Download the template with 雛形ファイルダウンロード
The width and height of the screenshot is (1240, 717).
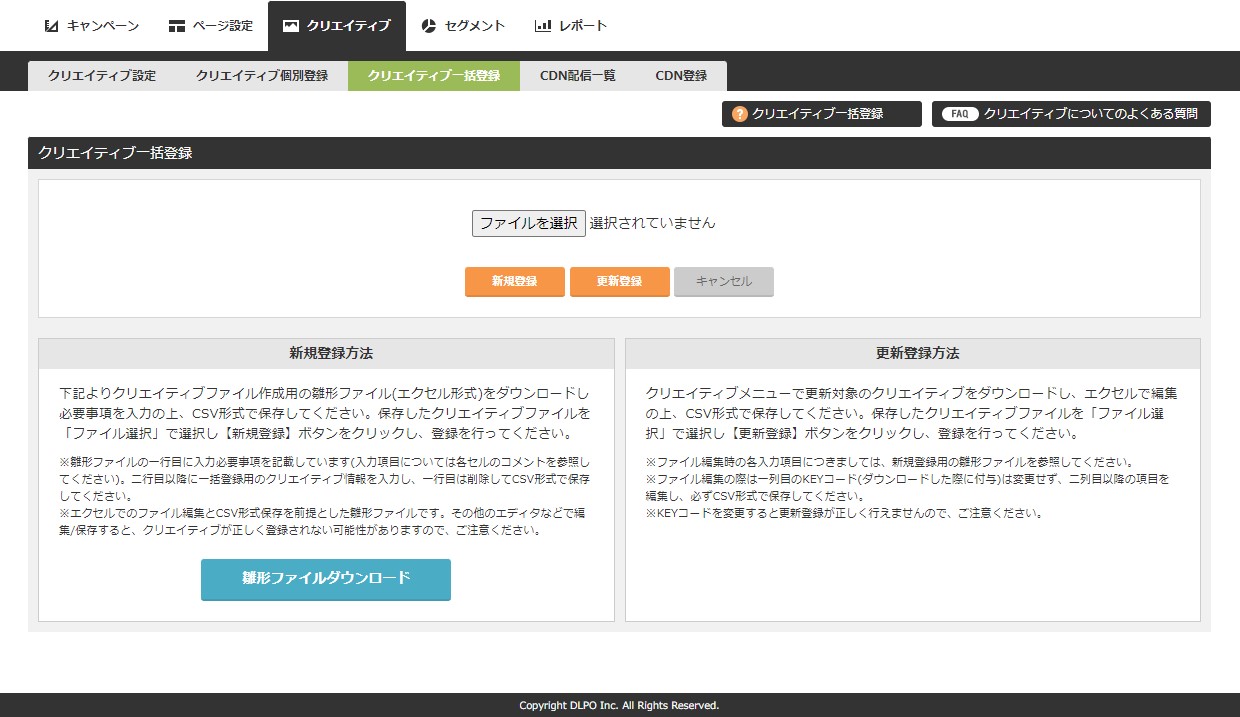point(326,579)
